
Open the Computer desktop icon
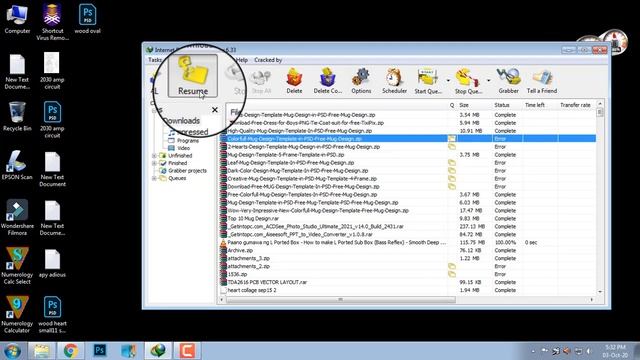[x=17, y=18]
